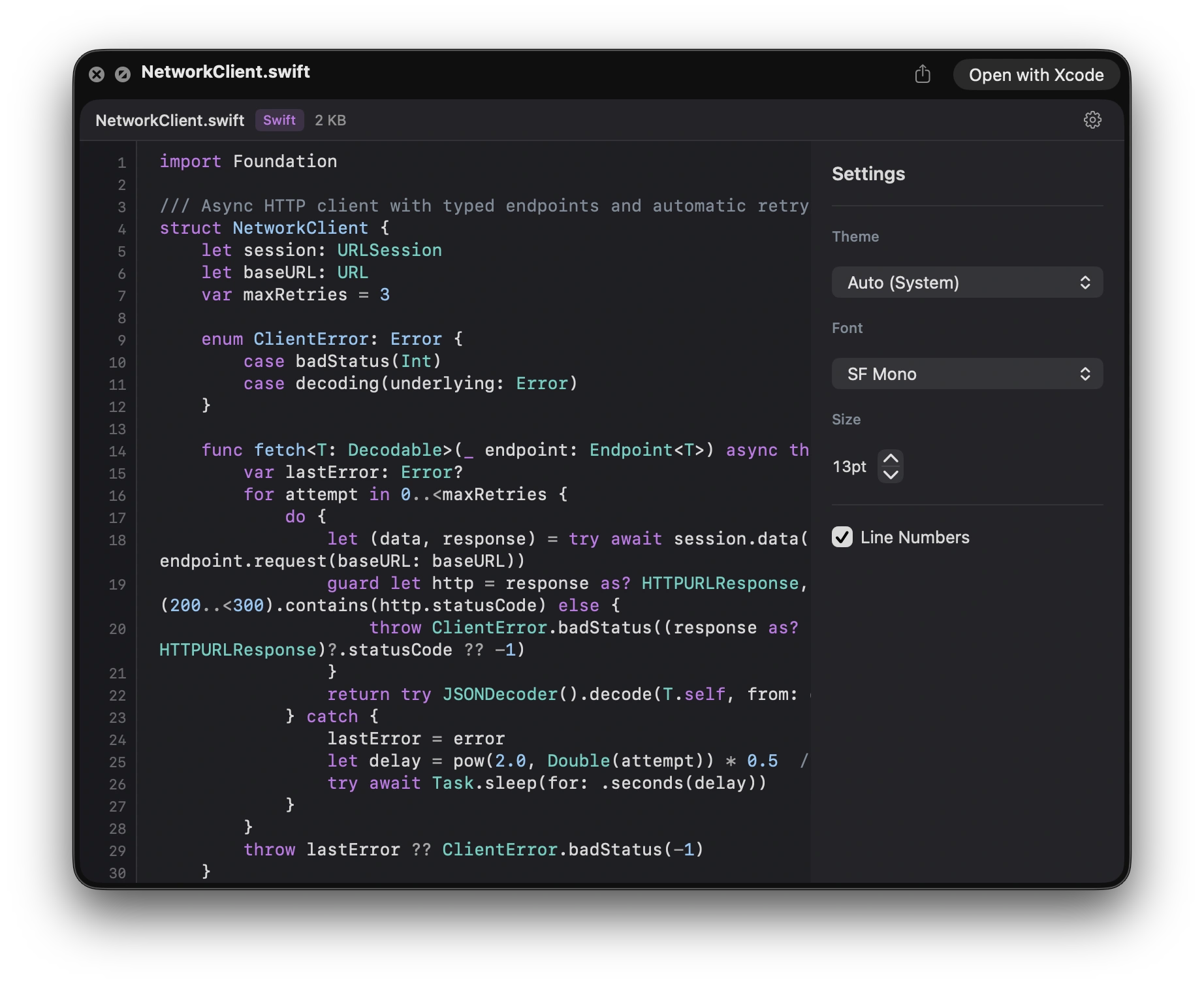The height and width of the screenshot is (986, 1204).
Task: Click the 2 KB file size label
Action: tap(330, 120)
